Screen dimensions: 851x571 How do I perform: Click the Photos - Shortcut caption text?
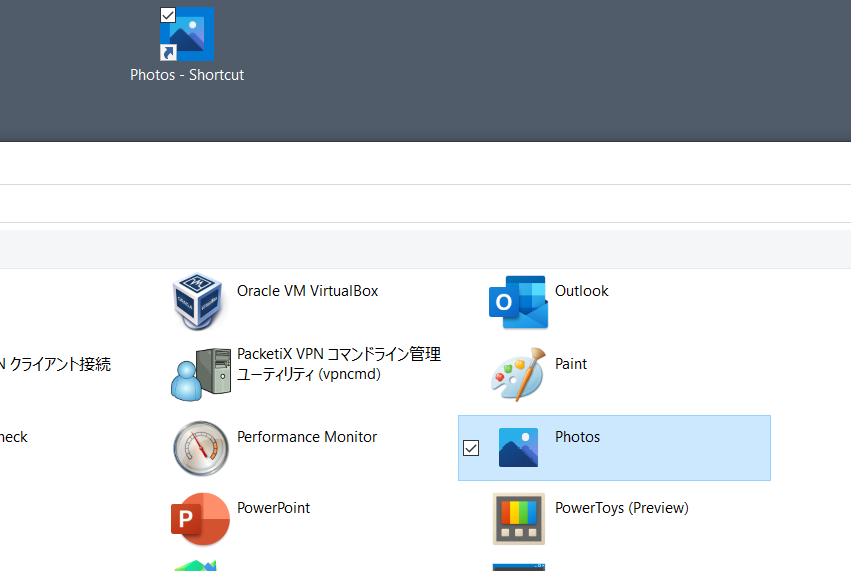(187, 75)
